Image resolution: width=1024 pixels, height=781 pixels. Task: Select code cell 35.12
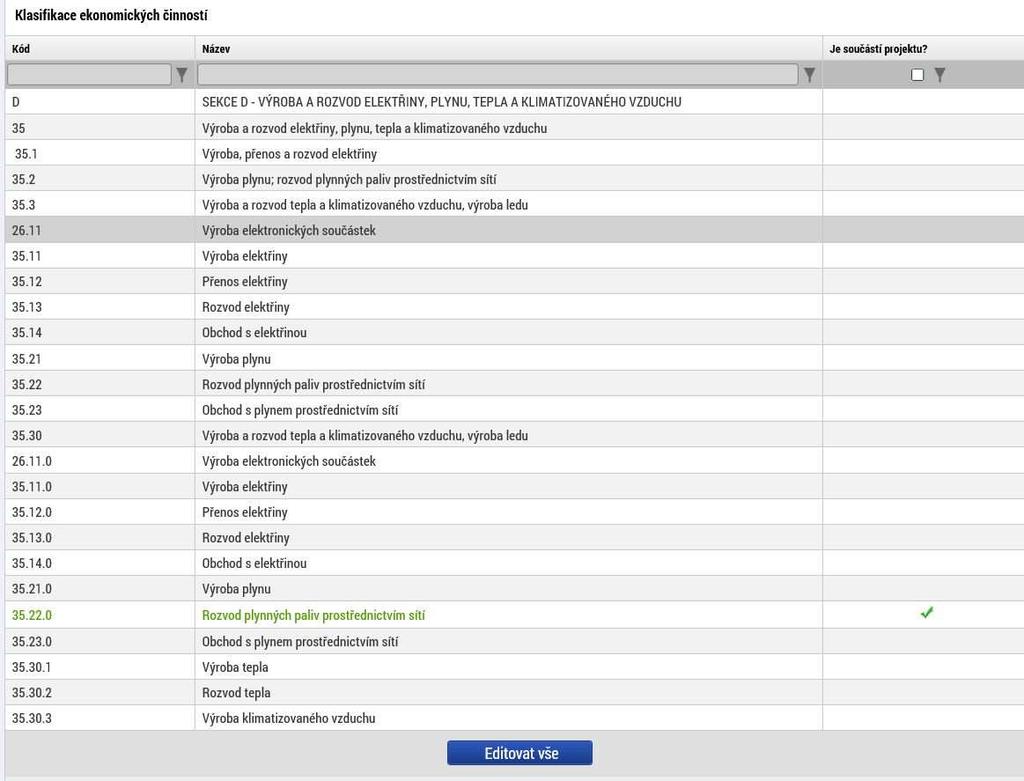coord(27,281)
